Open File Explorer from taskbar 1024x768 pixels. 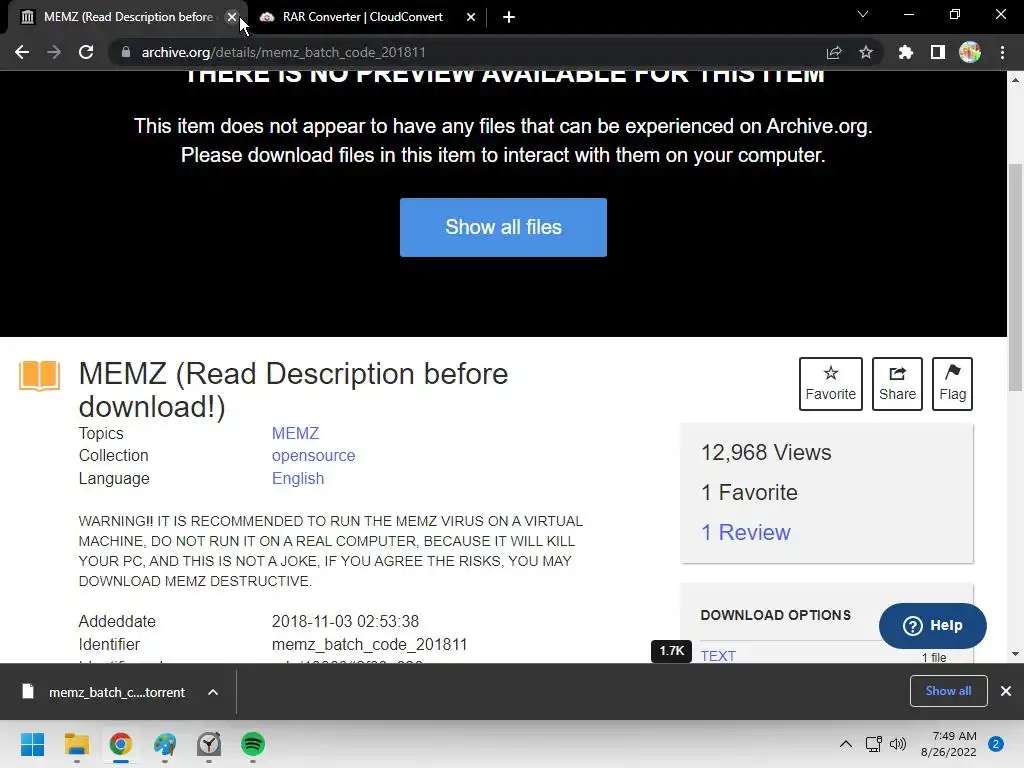(x=76, y=744)
